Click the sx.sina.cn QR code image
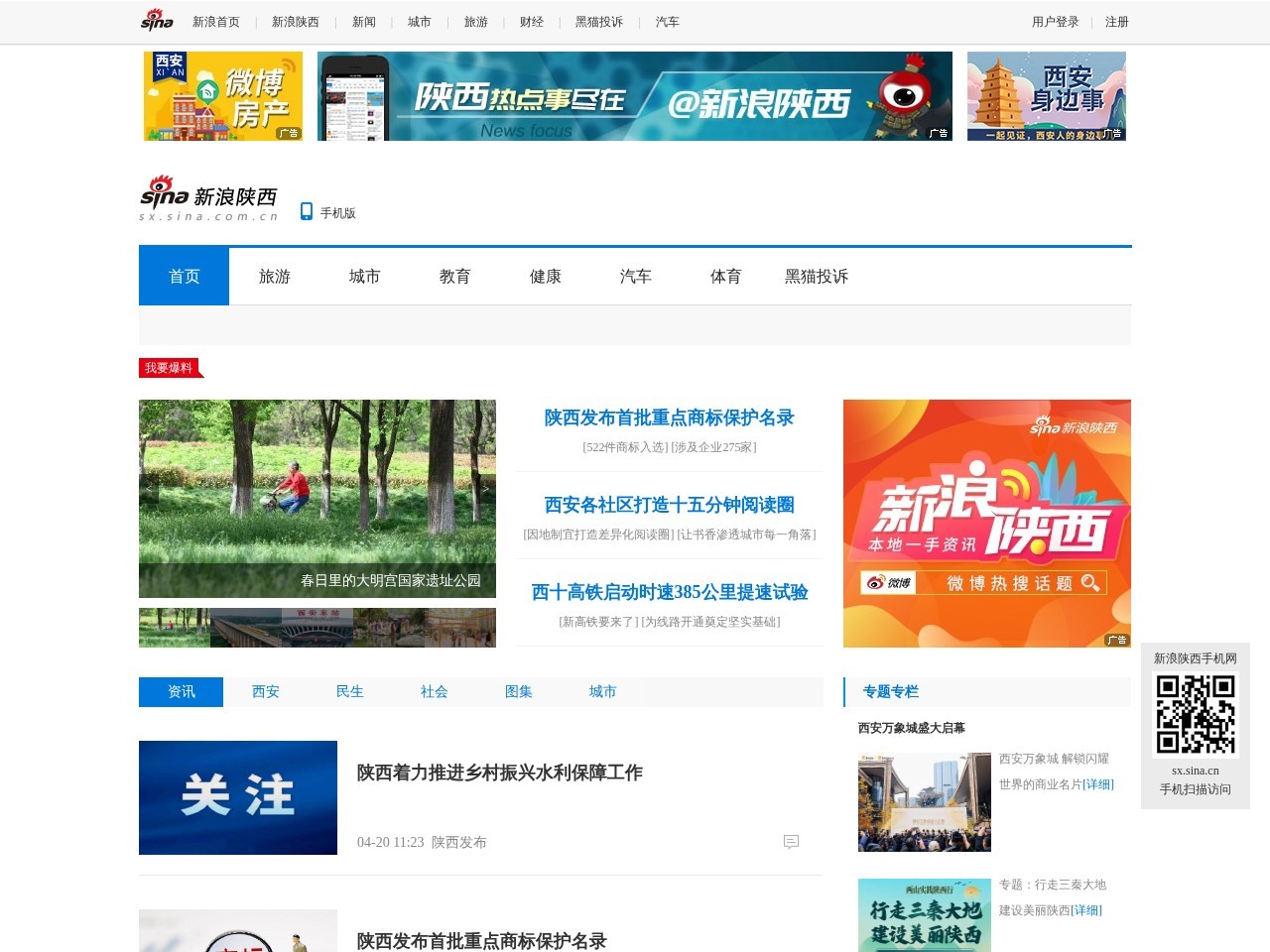This screenshot has width=1270, height=952. point(1195,716)
